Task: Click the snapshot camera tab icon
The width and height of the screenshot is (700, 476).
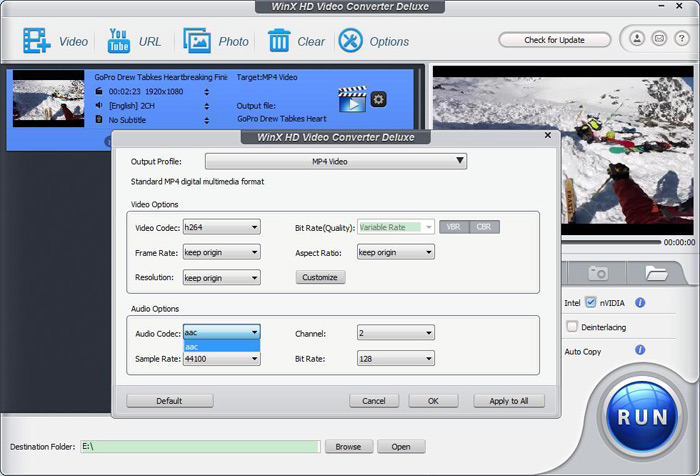Action: (598, 272)
